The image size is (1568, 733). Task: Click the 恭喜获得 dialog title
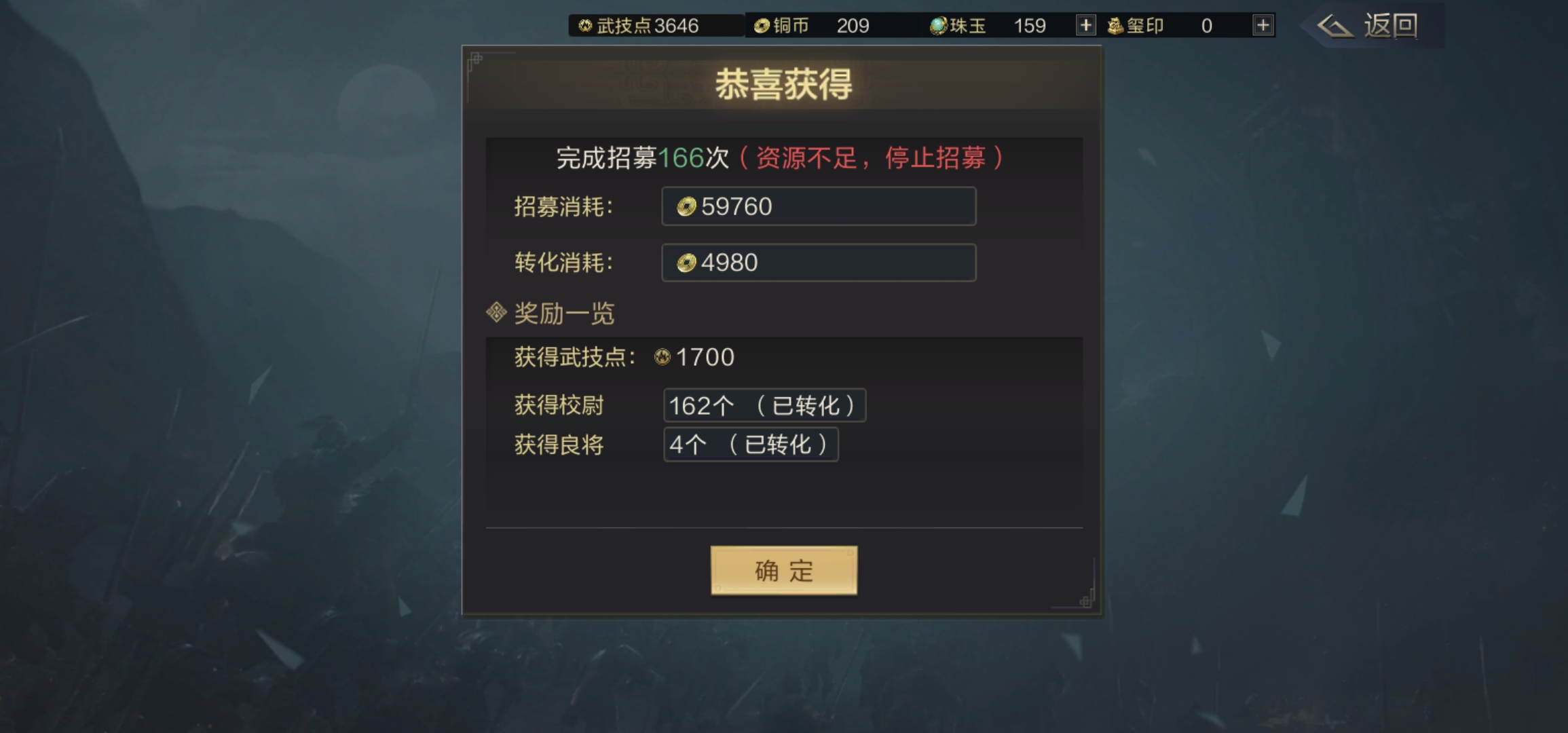pyautogui.click(x=783, y=85)
